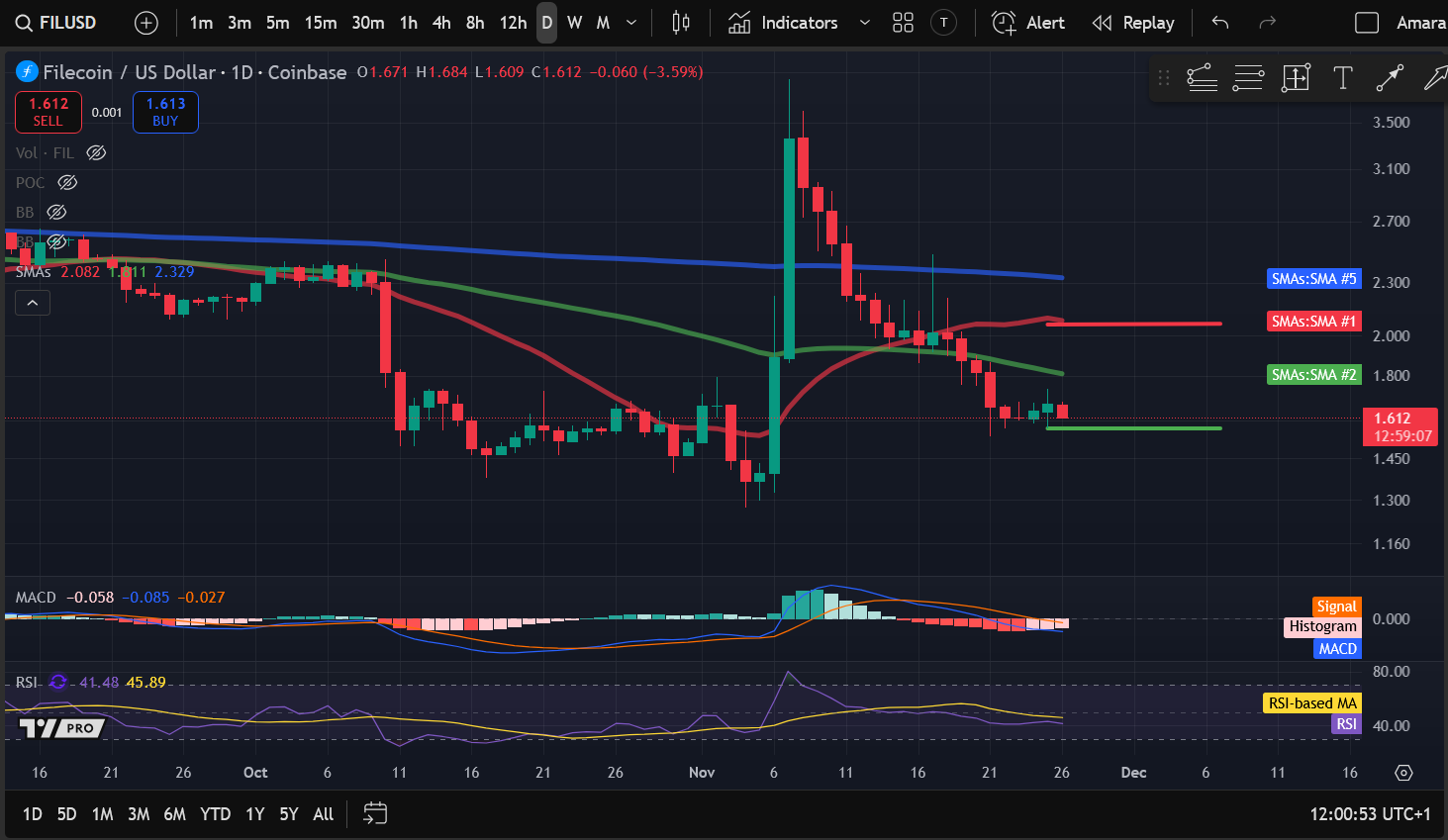
Task: Select the Text tool in the right toolbar
Action: pyautogui.click(x=1342, y=78)
